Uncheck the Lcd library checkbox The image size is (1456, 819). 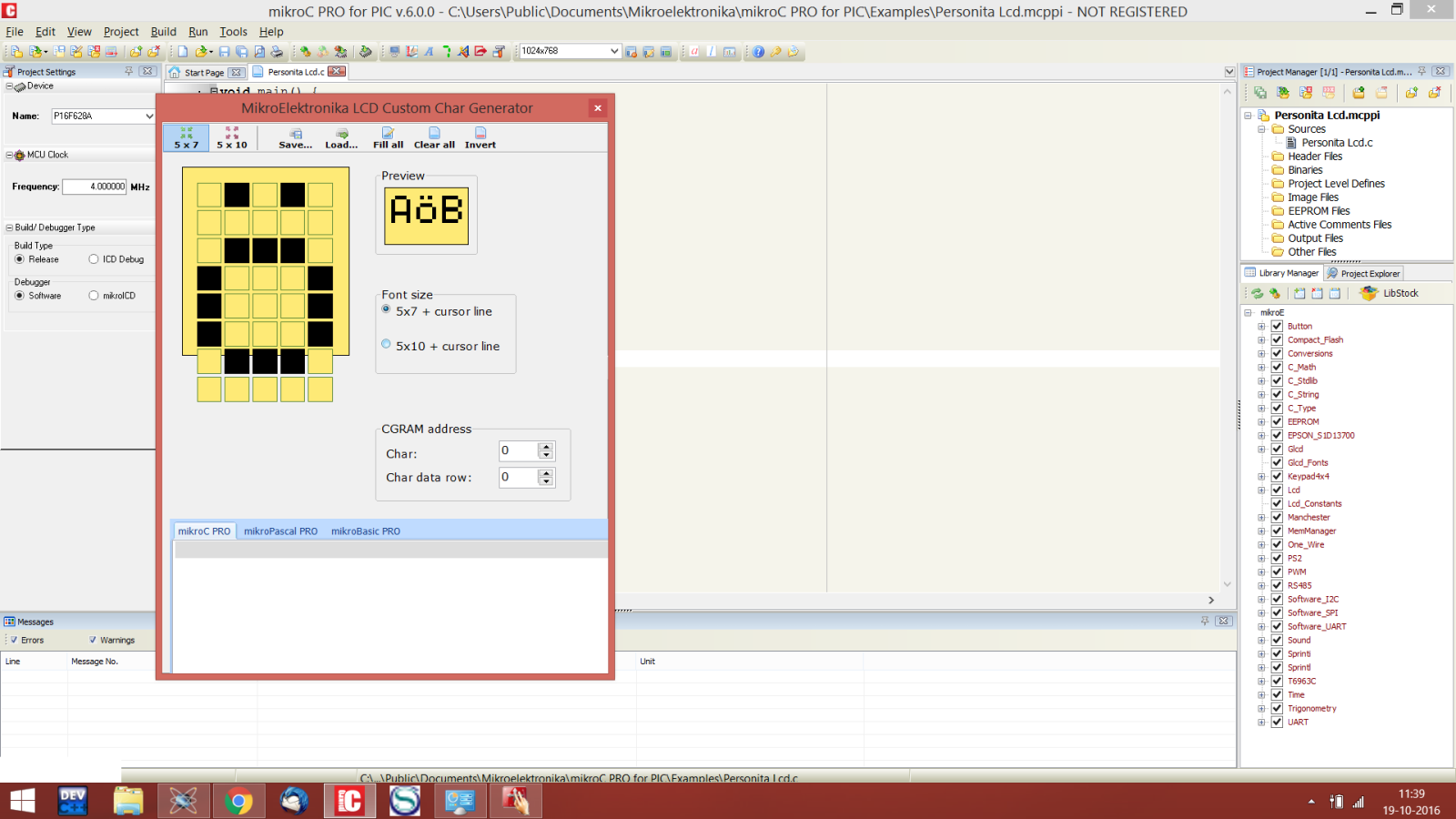tap(1277, 490)
